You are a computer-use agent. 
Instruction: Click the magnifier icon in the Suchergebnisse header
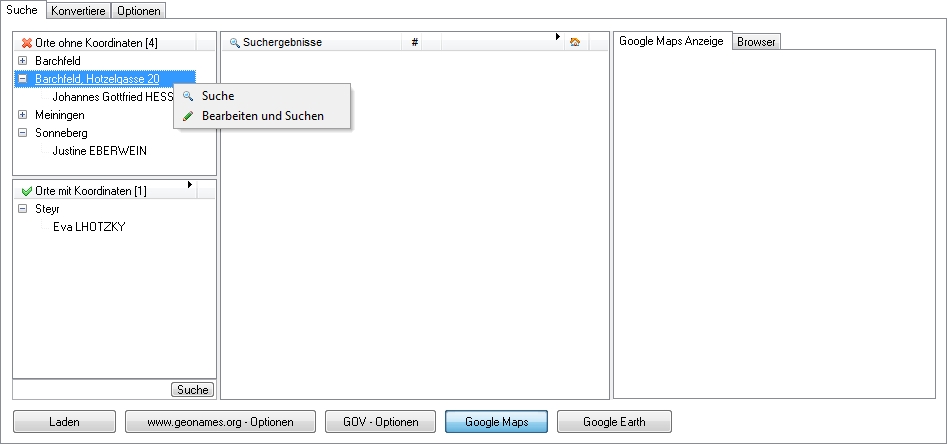tap(235, 43)
